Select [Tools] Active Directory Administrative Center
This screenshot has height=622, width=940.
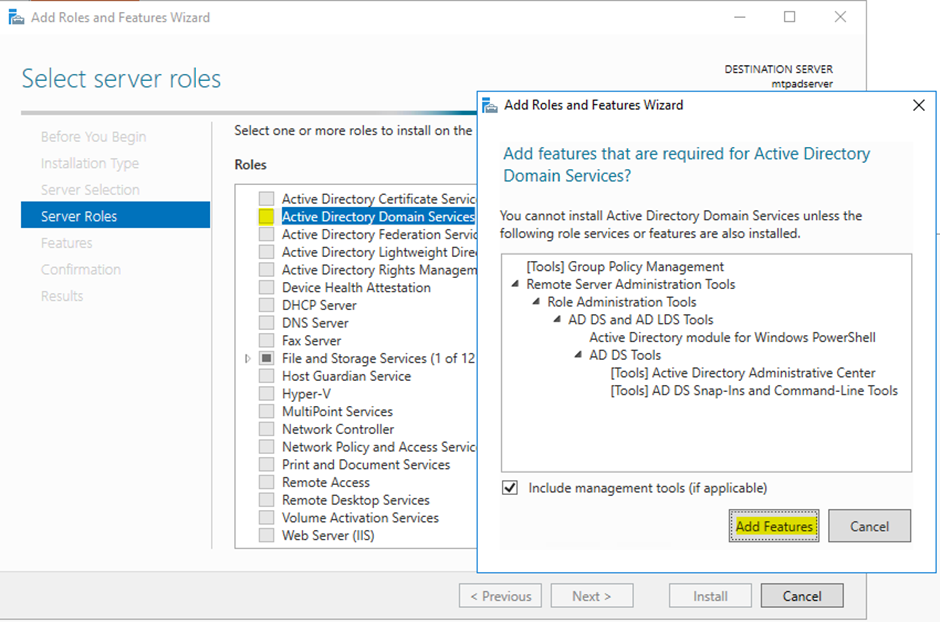point(743,373)
